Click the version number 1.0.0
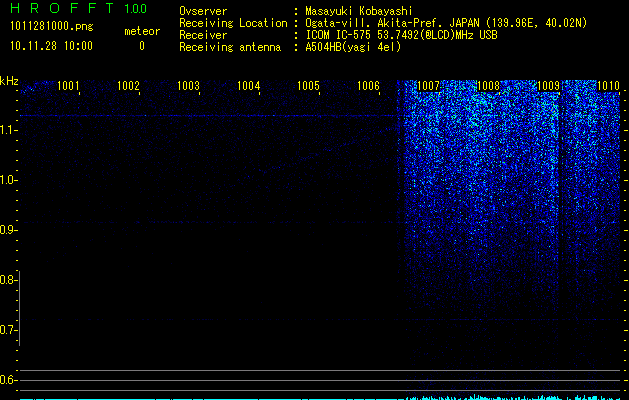The width and height of the screenshot is (629, 400). (135, 8)
